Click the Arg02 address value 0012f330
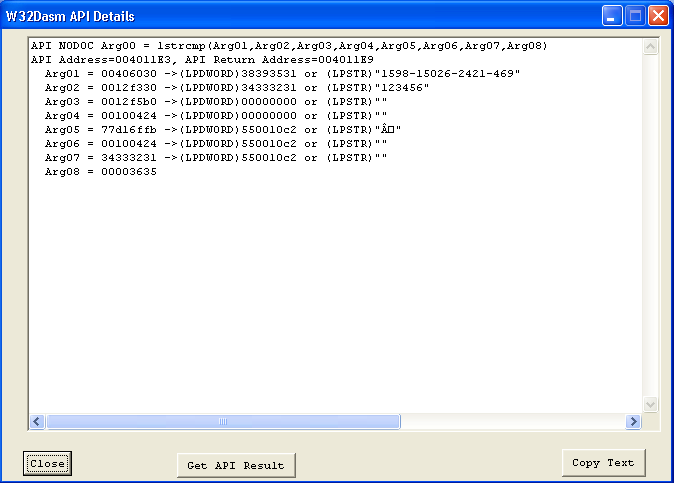Screen dimensions: 674x483 (x=129, y=88)
